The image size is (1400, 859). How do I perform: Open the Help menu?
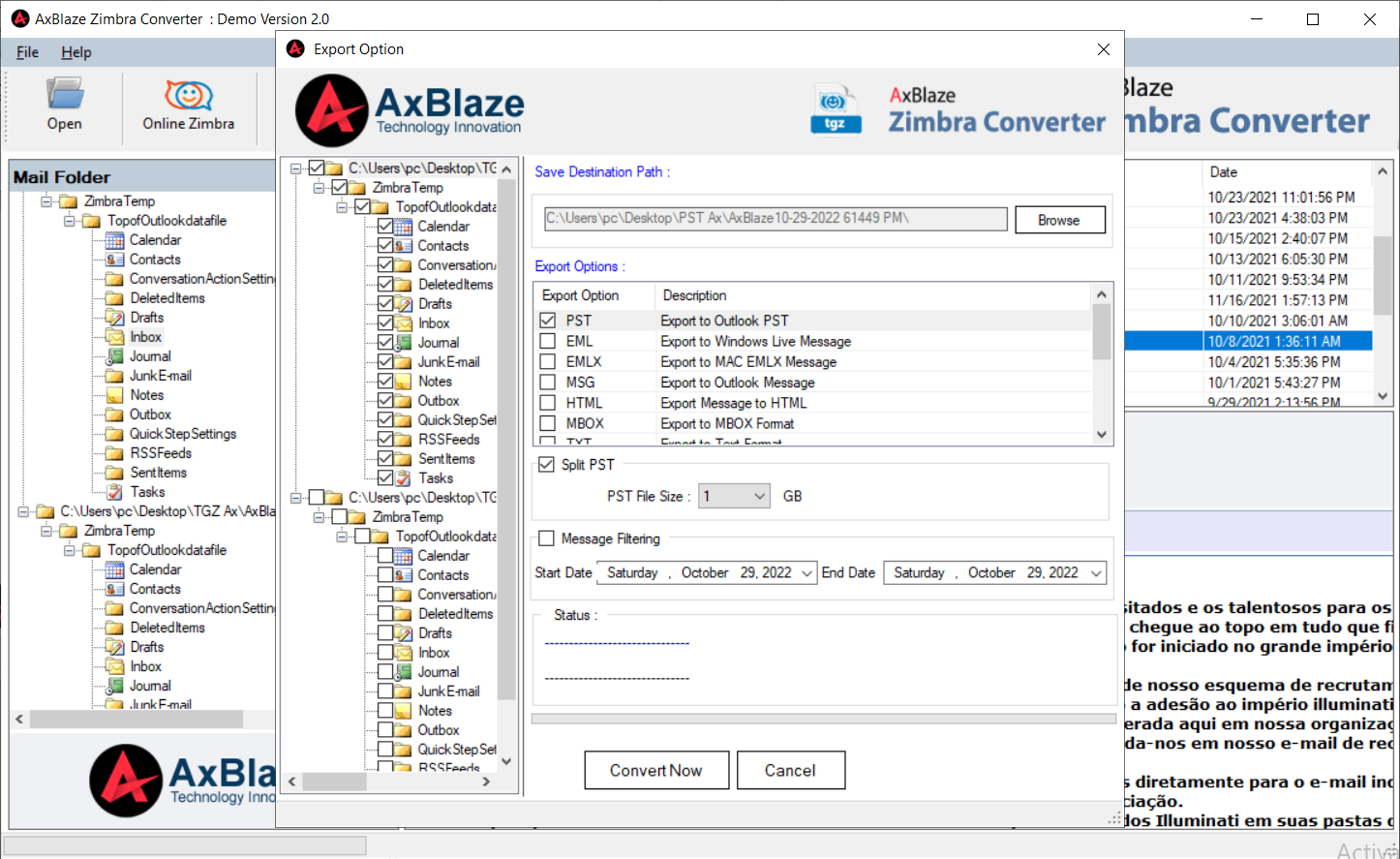[76, 52]
